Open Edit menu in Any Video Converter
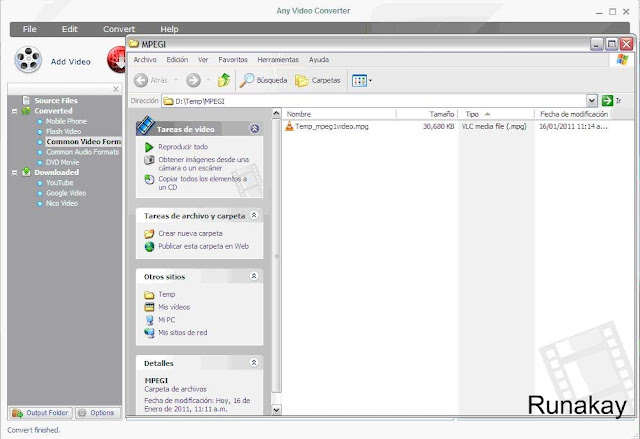This screenshot has width=640, height=439. (x=69, y=29)
